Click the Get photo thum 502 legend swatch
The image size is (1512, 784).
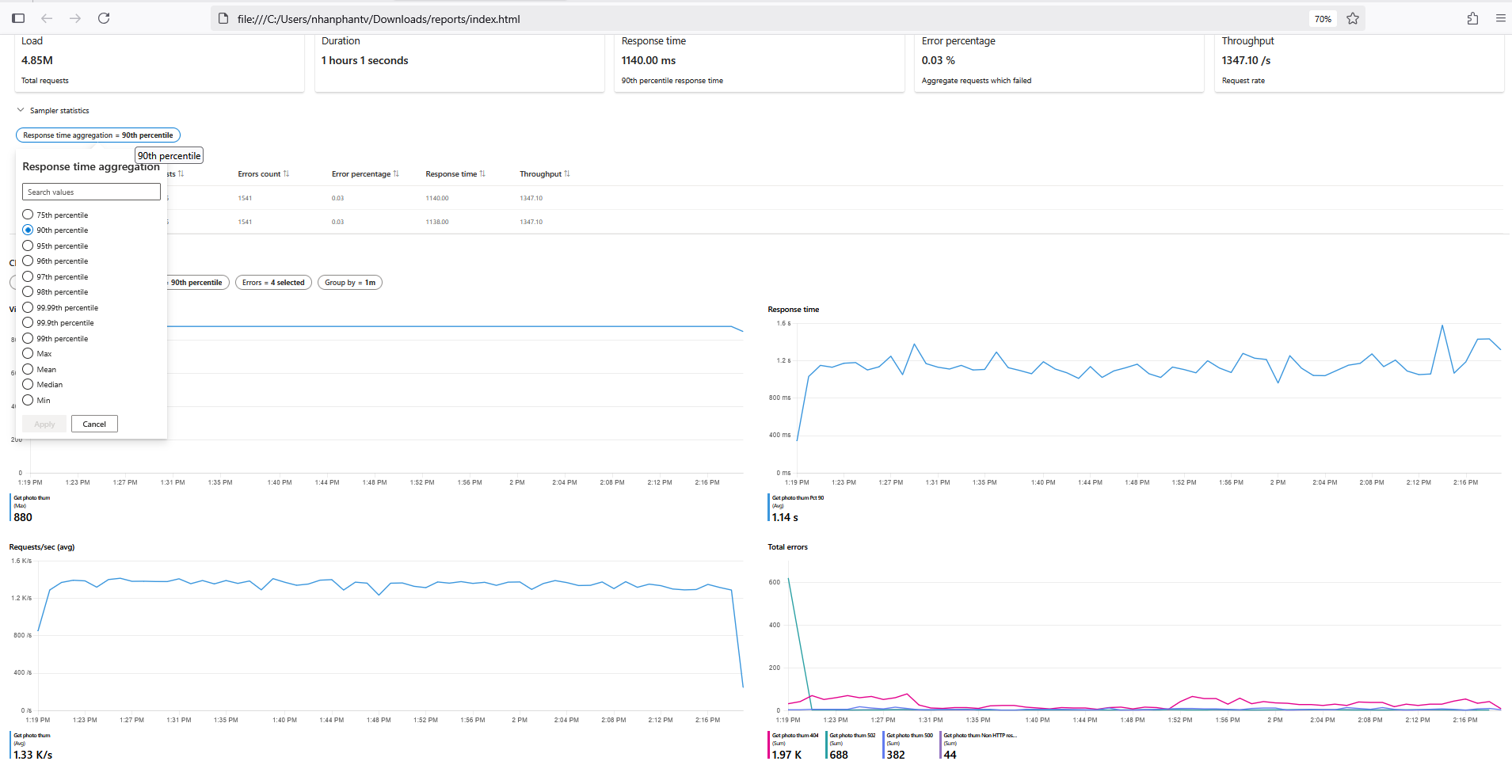tap(827, 745)
